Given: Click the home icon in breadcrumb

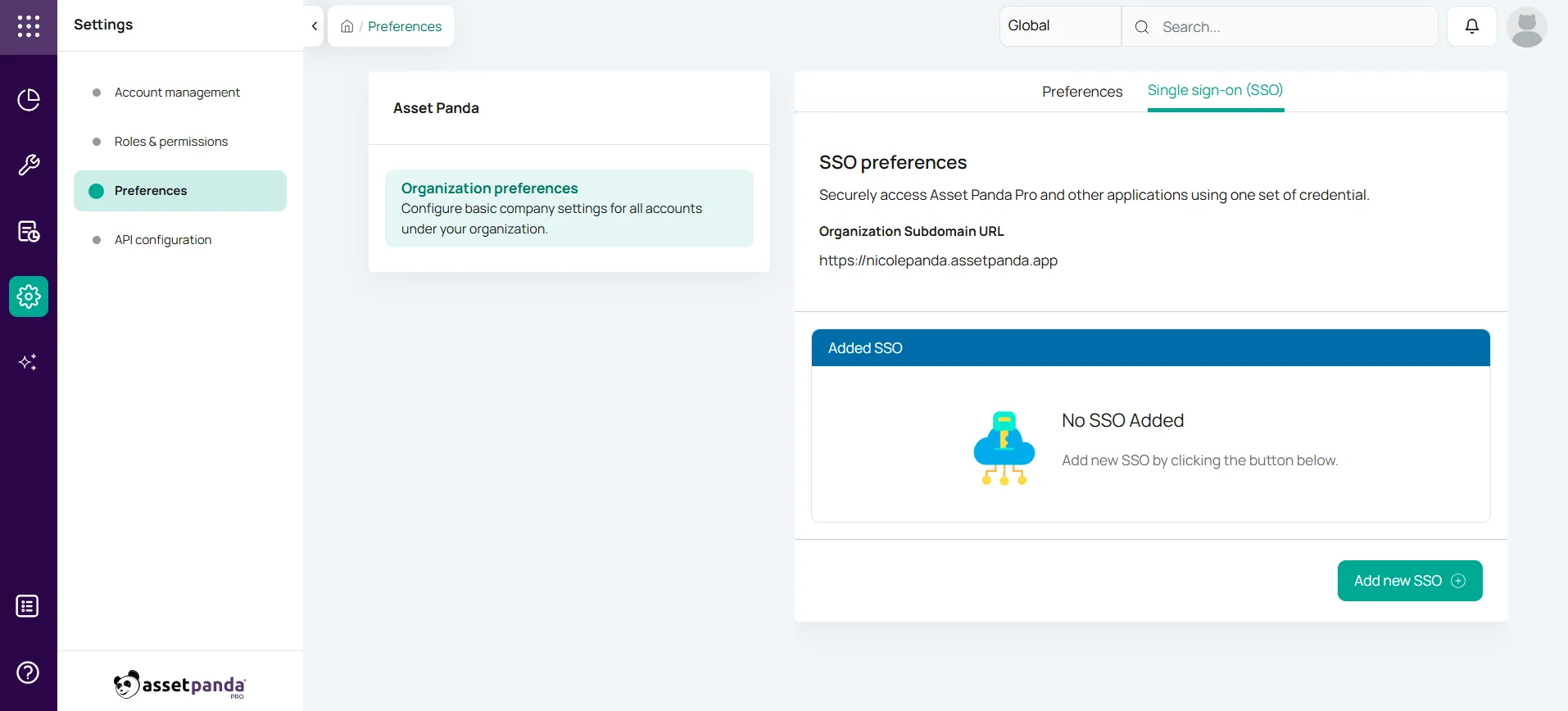Looking at the screenshot, I should (x=347, y=26).
